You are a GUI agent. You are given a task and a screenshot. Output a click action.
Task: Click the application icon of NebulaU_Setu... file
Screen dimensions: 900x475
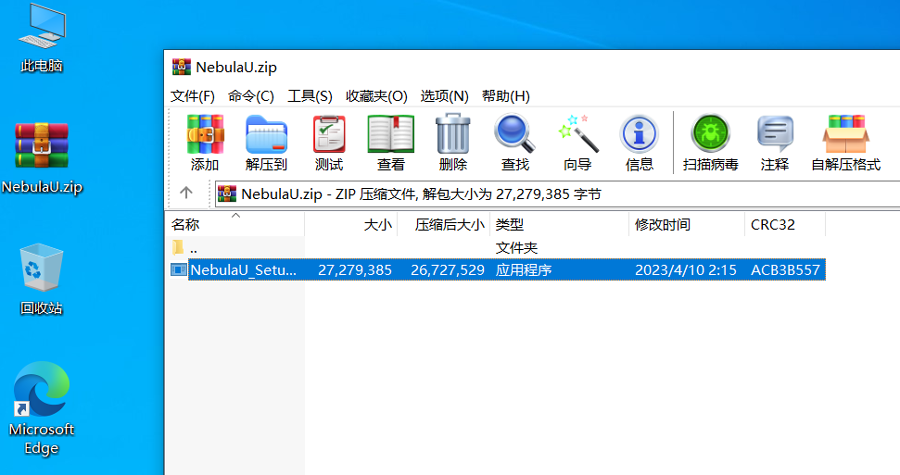(x=179, y=270)
